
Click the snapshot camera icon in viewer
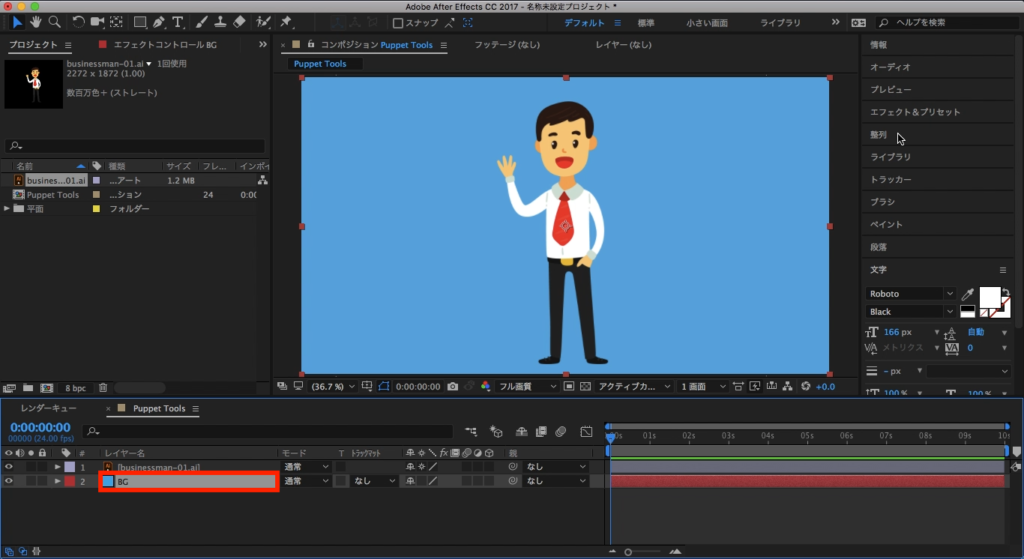point(453,386)
